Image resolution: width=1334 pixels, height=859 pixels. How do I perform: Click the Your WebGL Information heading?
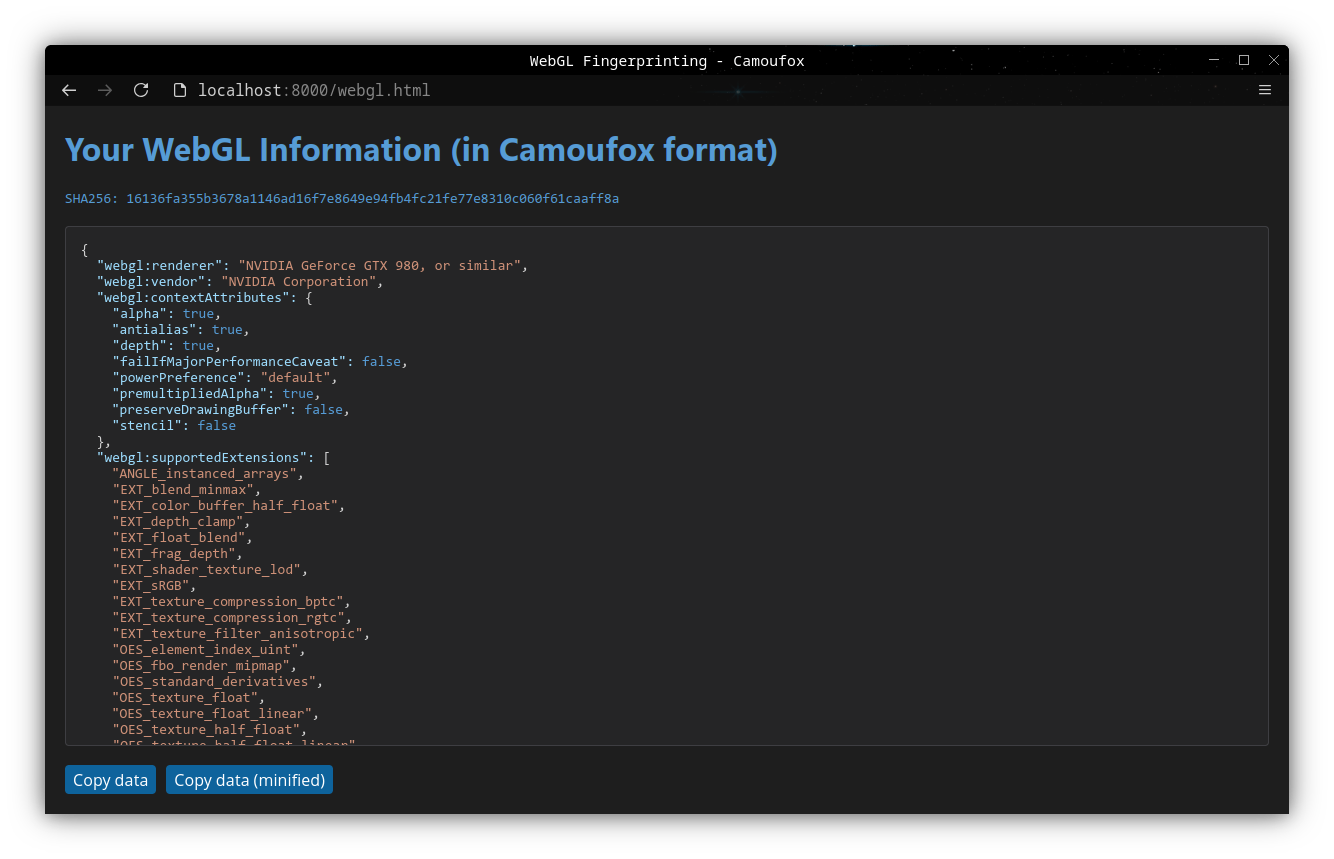pyautogui.click(x=421, y=150)
